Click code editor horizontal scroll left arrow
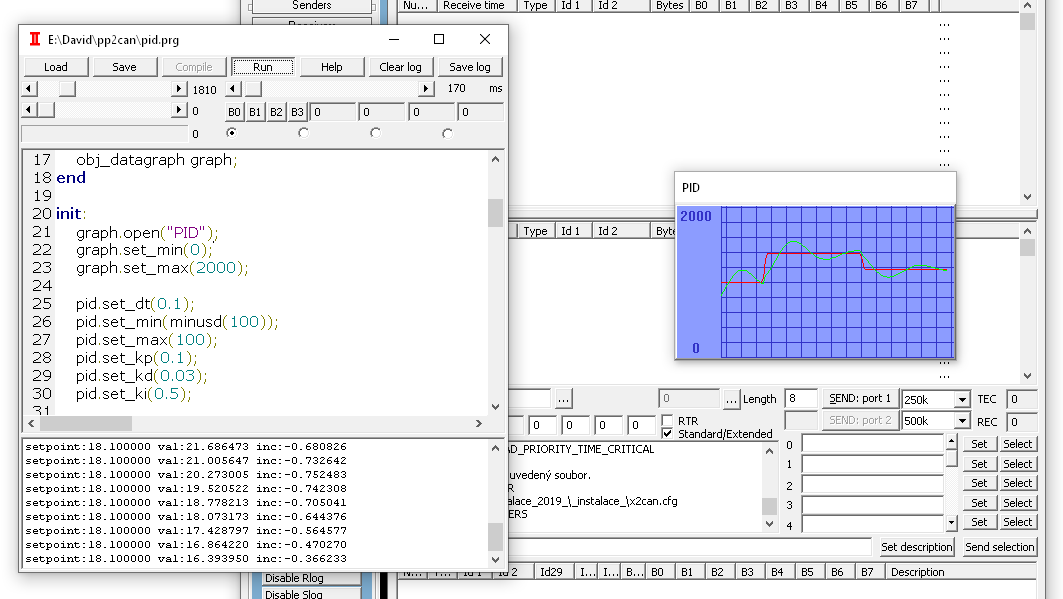 31,424
